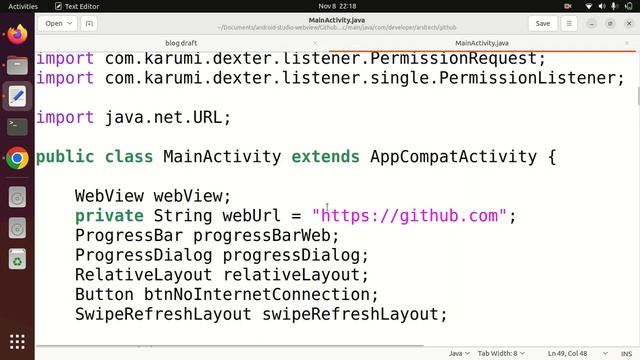The width and height of the screenshot is (640, 360).
Task: Open Google Chrome from the dock
Action: [17, 158]
